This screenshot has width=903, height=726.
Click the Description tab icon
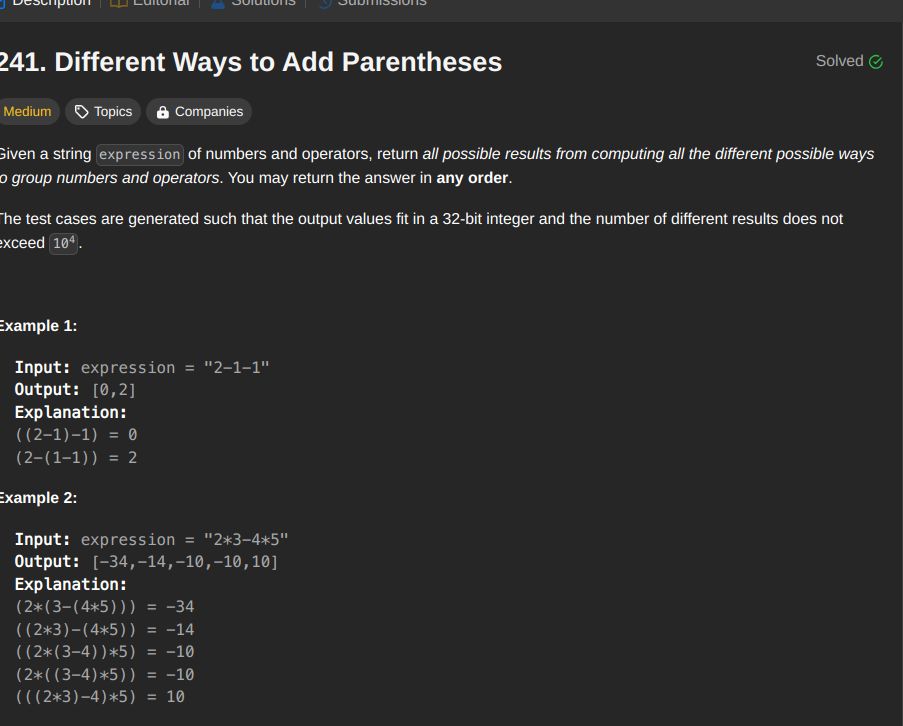click(2, 3)
